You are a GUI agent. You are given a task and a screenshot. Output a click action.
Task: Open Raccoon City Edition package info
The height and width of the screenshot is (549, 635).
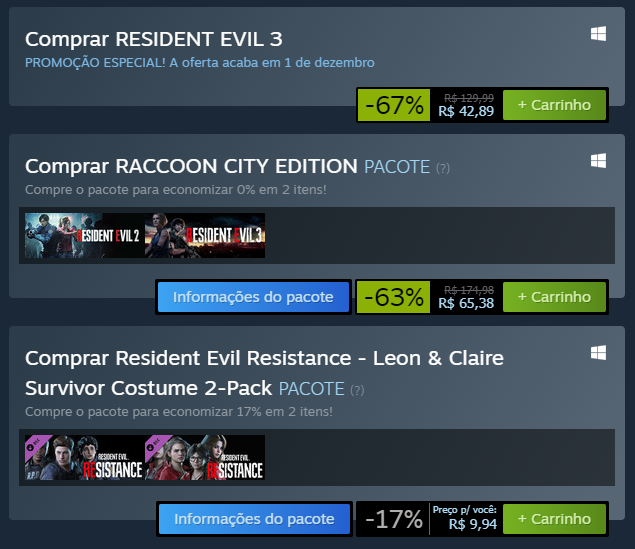tap(253, 297)
